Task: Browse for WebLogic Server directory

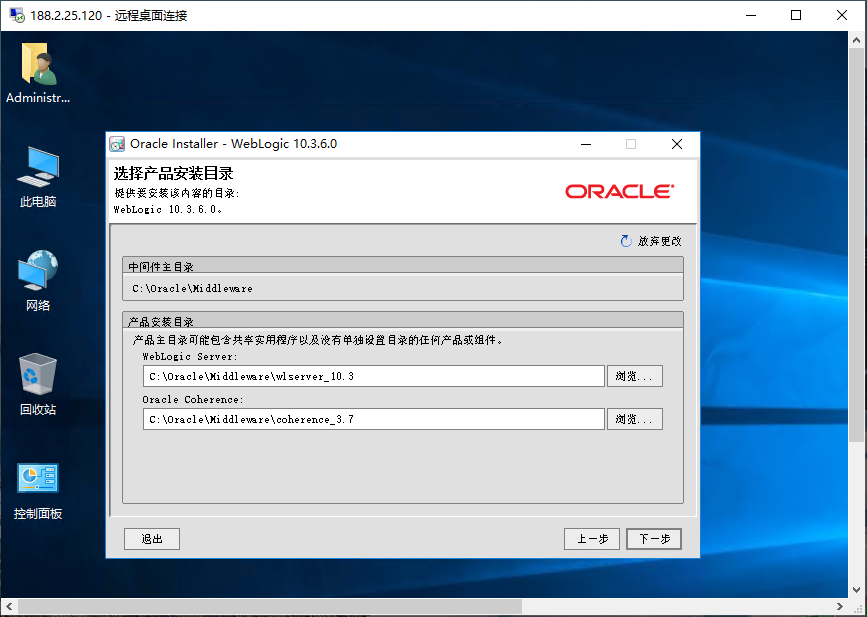Action: (x=634, y=377)
